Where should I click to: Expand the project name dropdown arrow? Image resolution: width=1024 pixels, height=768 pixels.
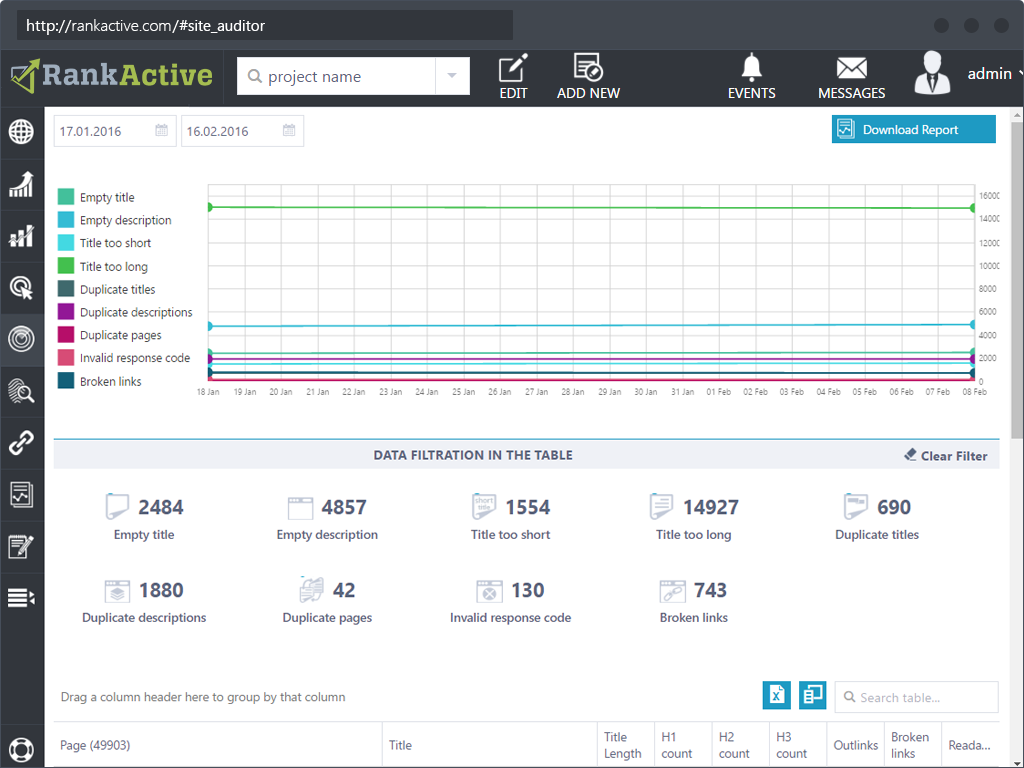tap(452, 76)
